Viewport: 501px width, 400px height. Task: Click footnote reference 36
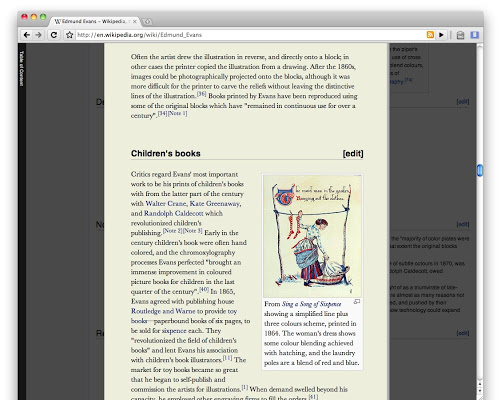point(201,94)
